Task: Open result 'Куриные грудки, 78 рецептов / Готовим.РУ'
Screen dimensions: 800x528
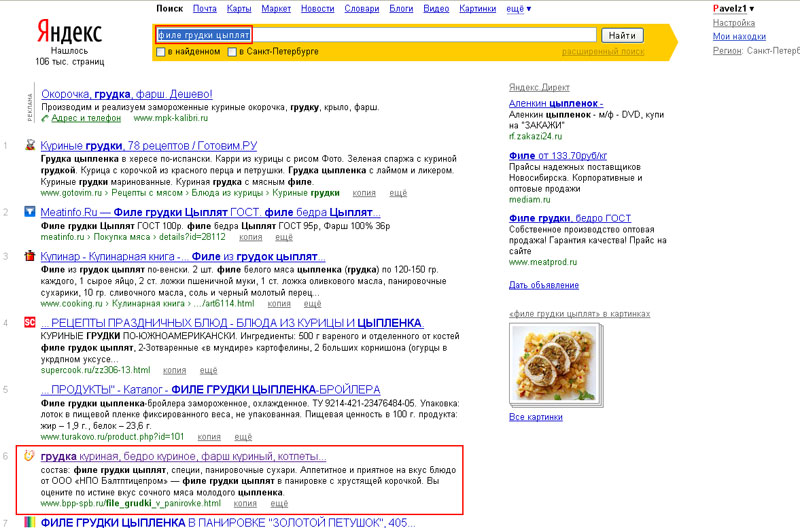Action: [x=149, y=145]
